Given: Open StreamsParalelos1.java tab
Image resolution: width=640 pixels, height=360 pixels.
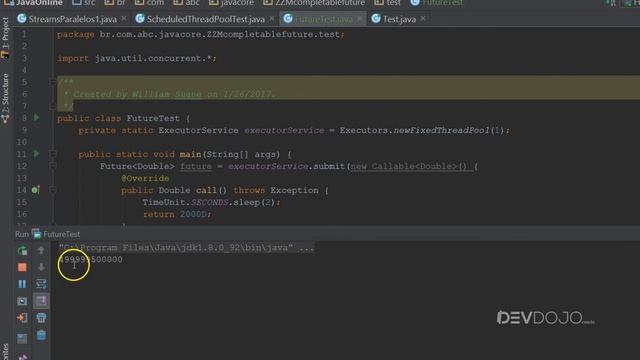Looking at the screenshot, I should 72,19.
